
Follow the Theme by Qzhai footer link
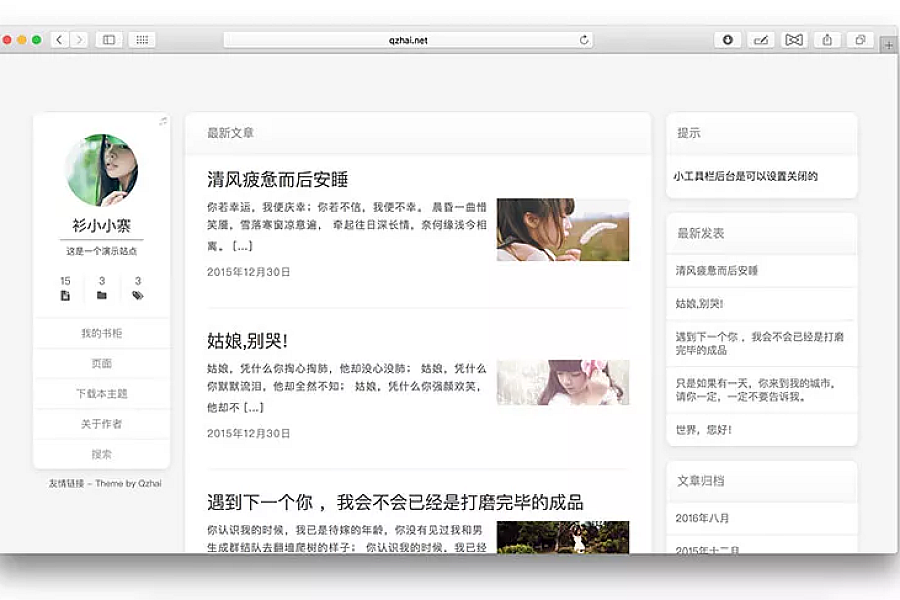(x=129, y=483)
